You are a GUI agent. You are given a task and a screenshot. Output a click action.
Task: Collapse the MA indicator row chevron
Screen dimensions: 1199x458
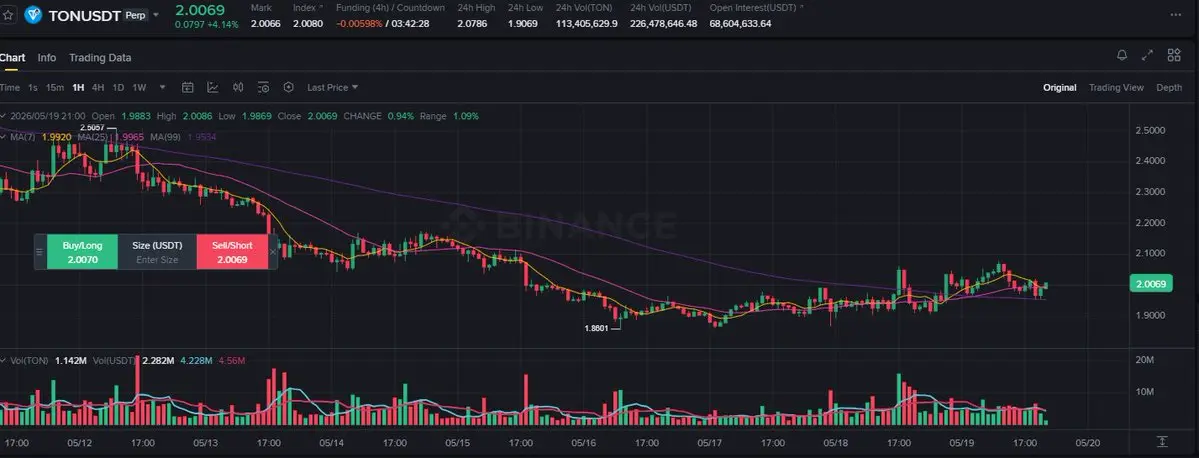click(3, 137)
